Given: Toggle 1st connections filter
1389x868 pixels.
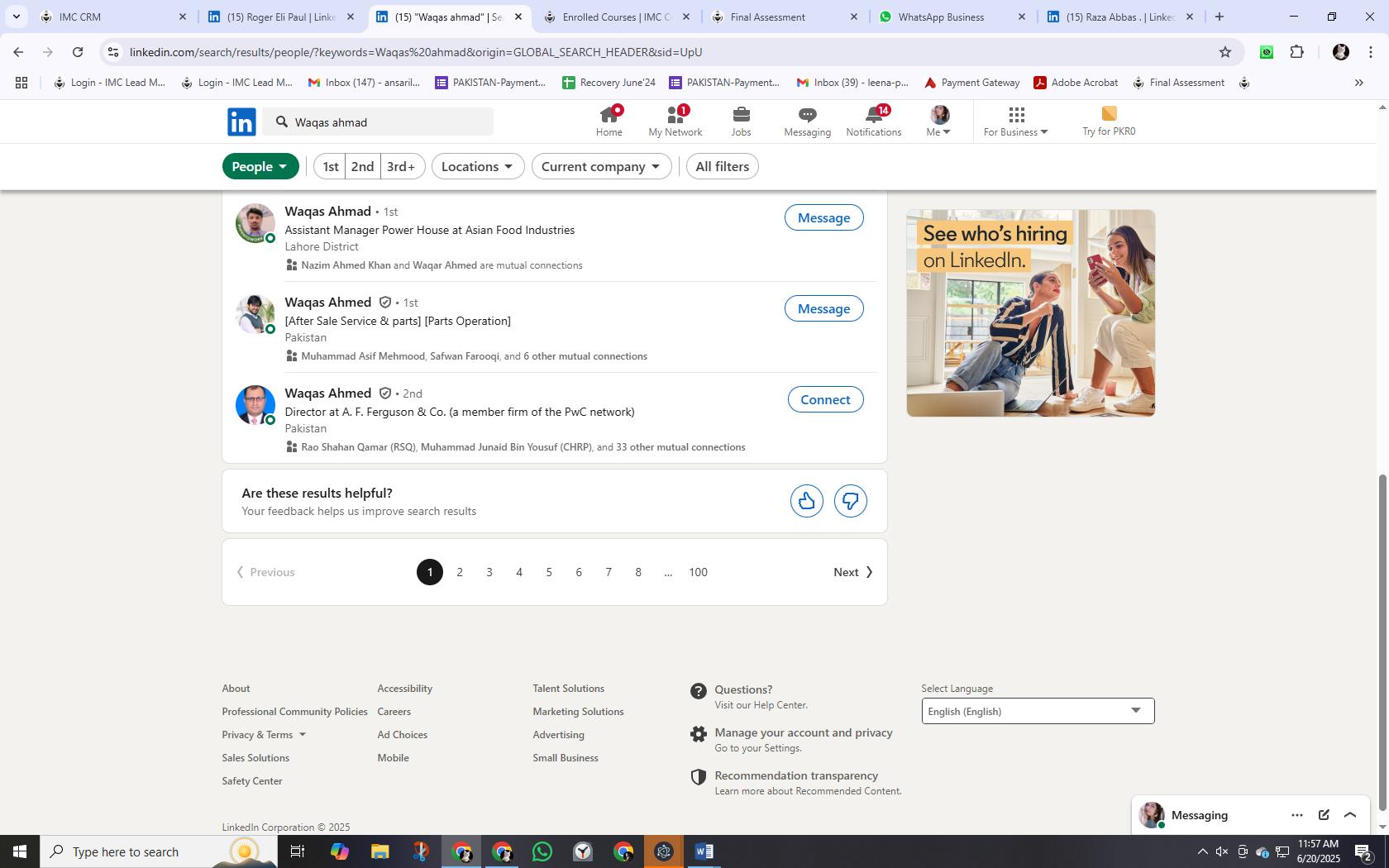Looking at the screenshot, I should (330, 166).
